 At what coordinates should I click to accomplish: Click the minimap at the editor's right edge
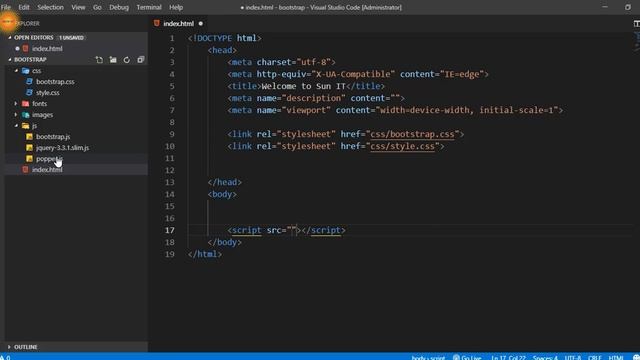pos(636,42)
